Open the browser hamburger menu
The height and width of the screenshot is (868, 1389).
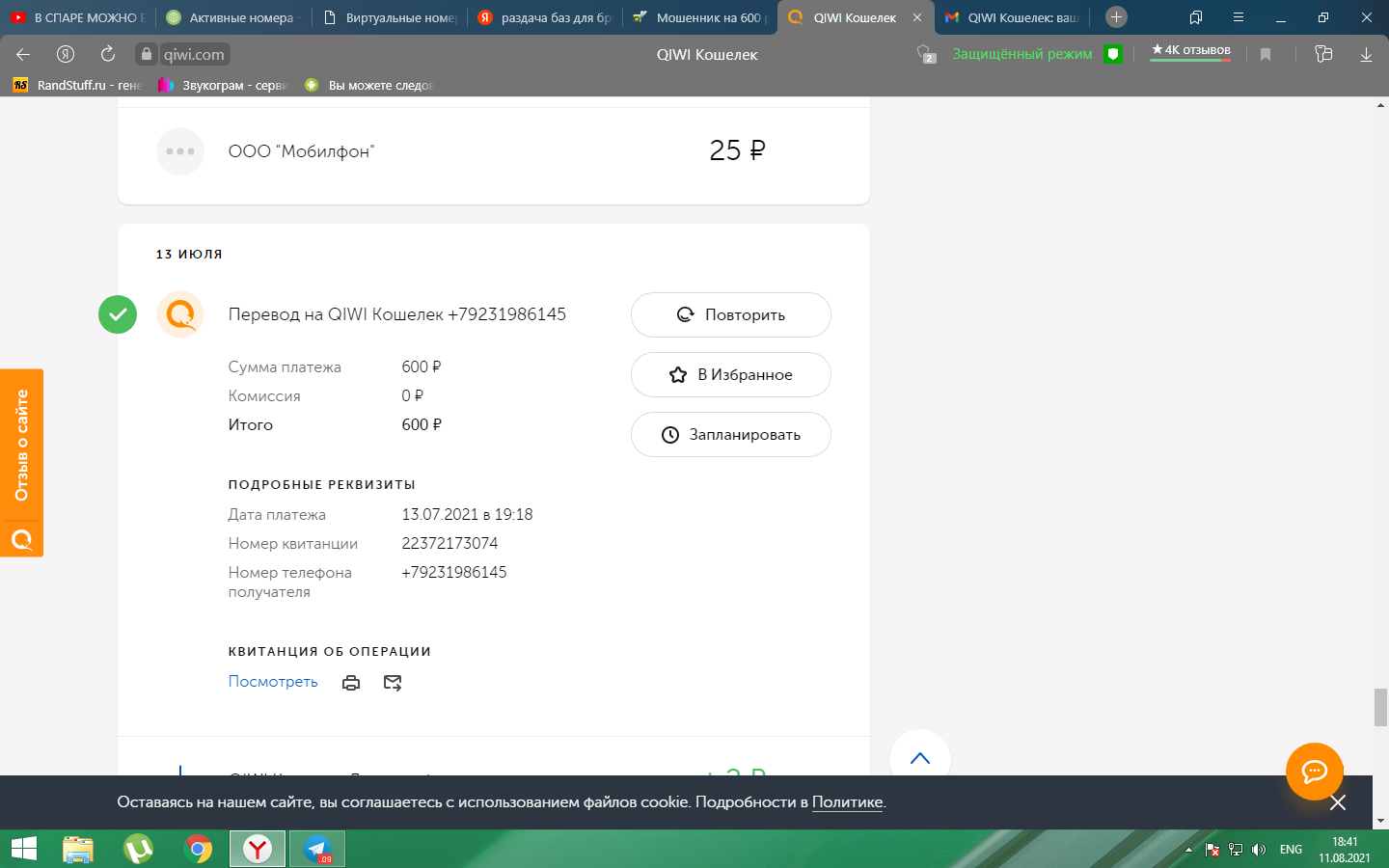click(1238, 17)
